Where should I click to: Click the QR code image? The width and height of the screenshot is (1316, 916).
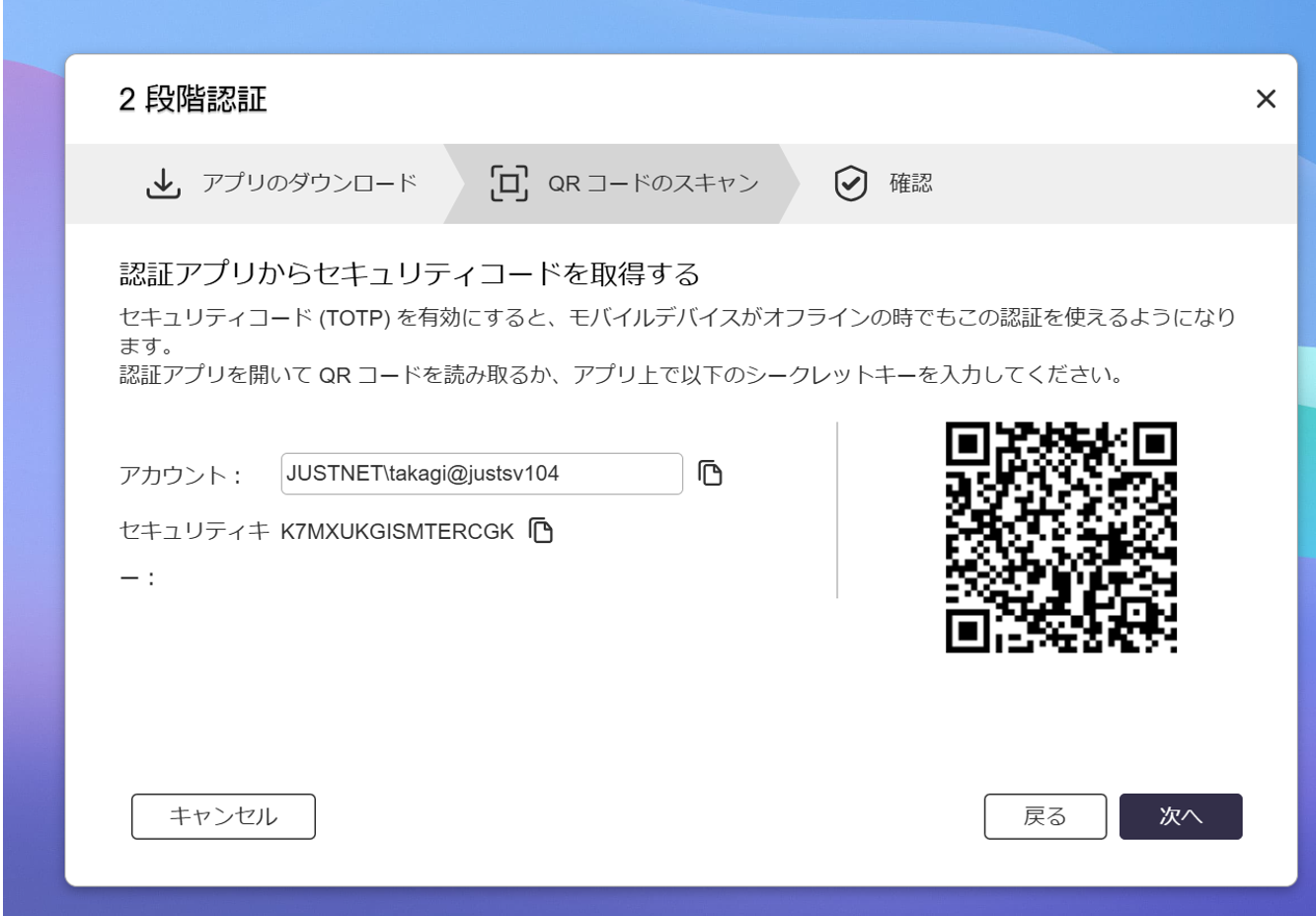1061,537
